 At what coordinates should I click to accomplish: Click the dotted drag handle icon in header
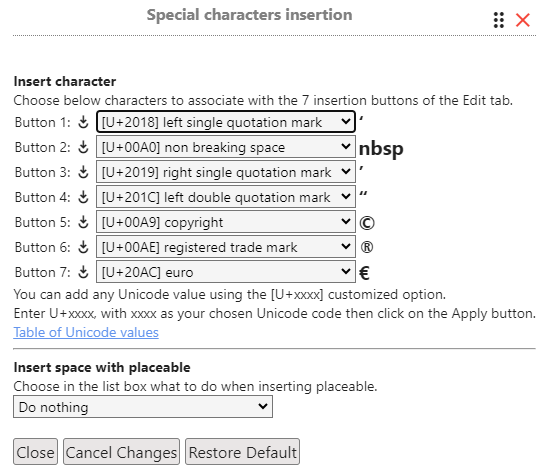point(499,20)
